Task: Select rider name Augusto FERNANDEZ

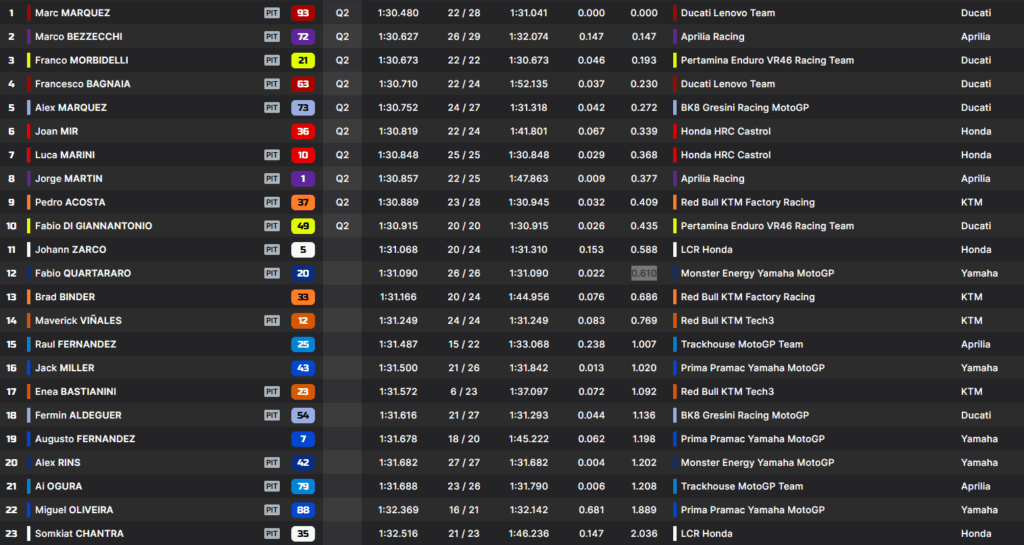Action: click(x=85, y=439)
